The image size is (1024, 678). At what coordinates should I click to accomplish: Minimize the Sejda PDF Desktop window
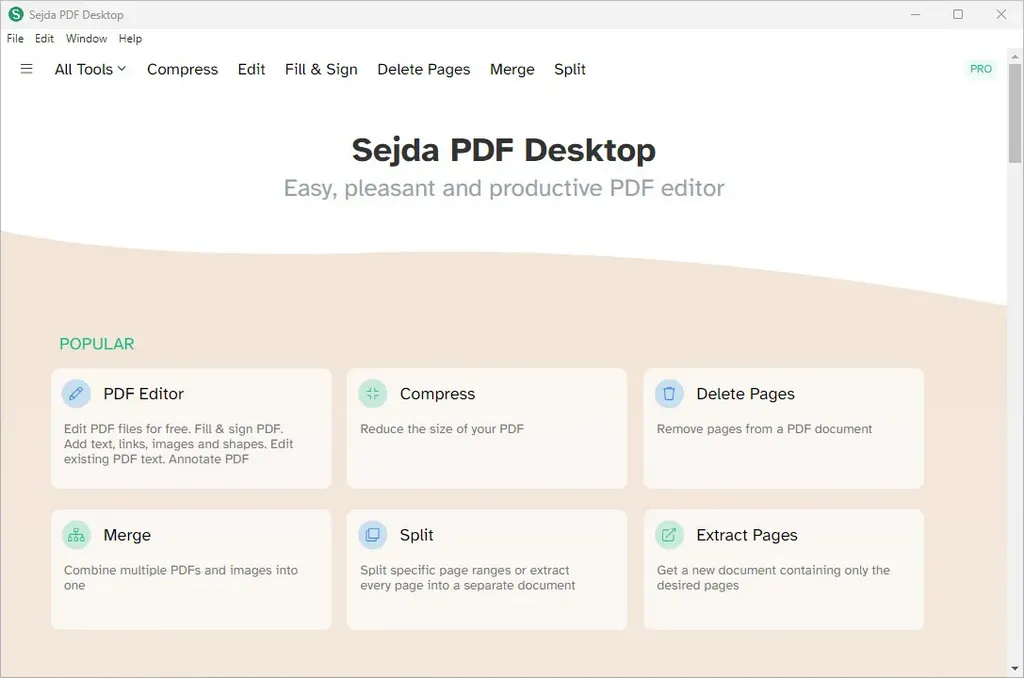tap(916, 14)
